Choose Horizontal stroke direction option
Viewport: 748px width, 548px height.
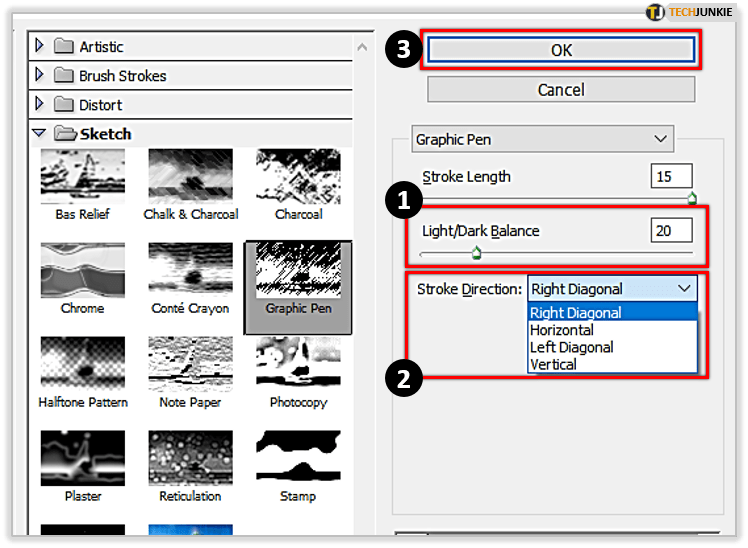pos(561,330)
